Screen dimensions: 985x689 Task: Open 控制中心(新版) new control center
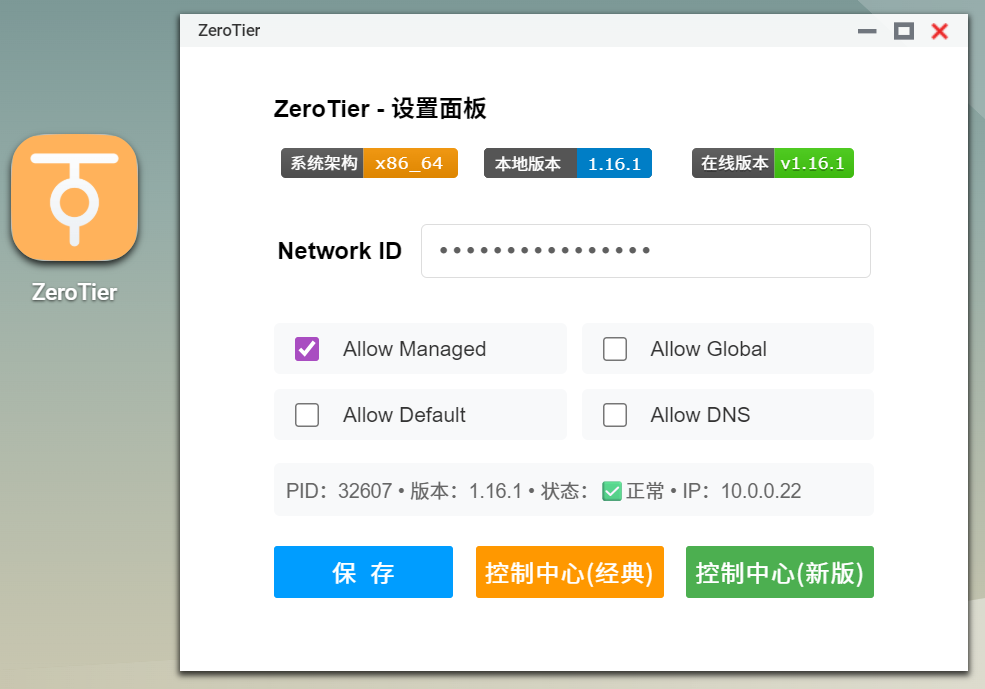(780, 572)
